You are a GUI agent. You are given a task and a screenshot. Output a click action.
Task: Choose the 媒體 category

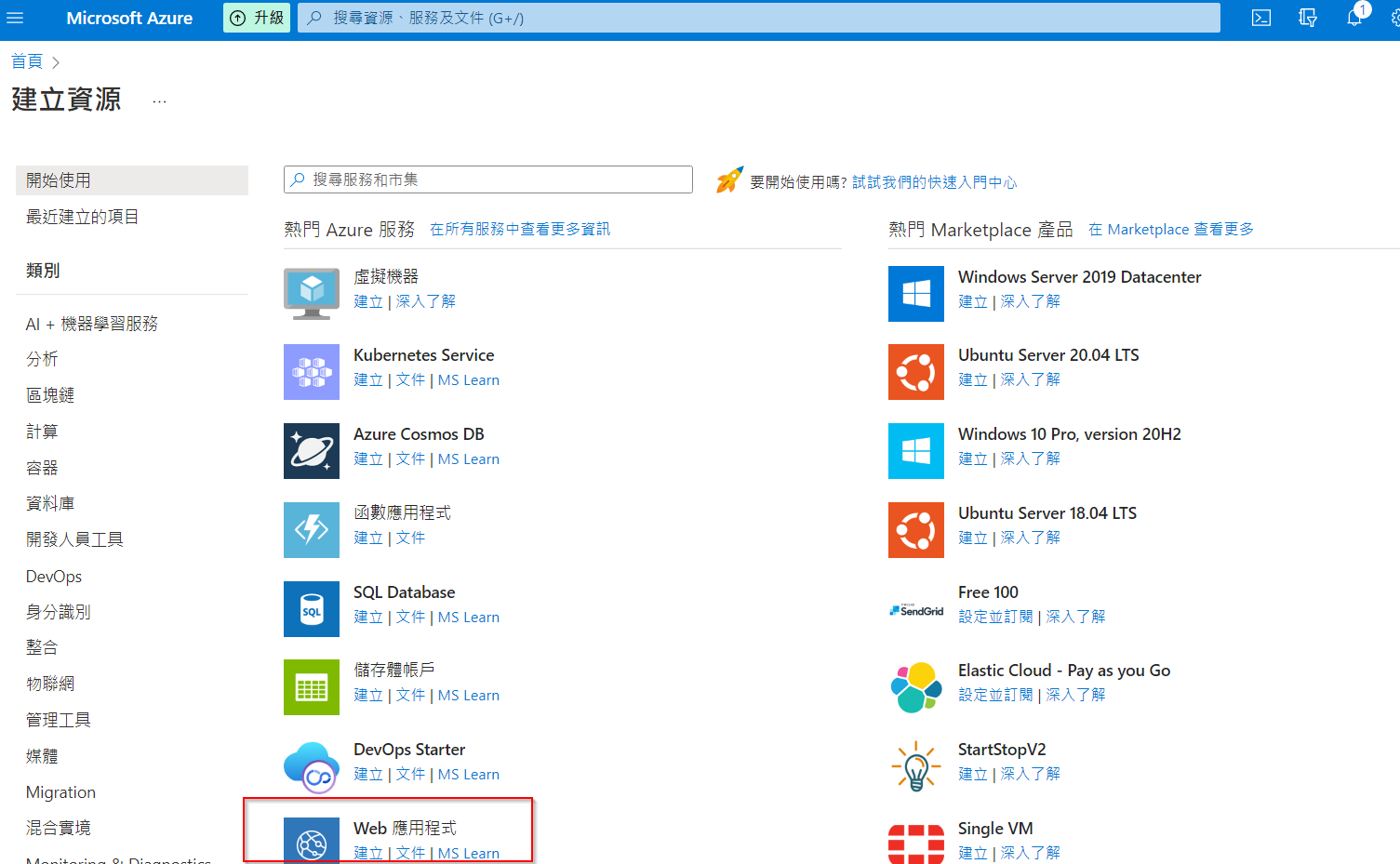(x=42, y=756)
